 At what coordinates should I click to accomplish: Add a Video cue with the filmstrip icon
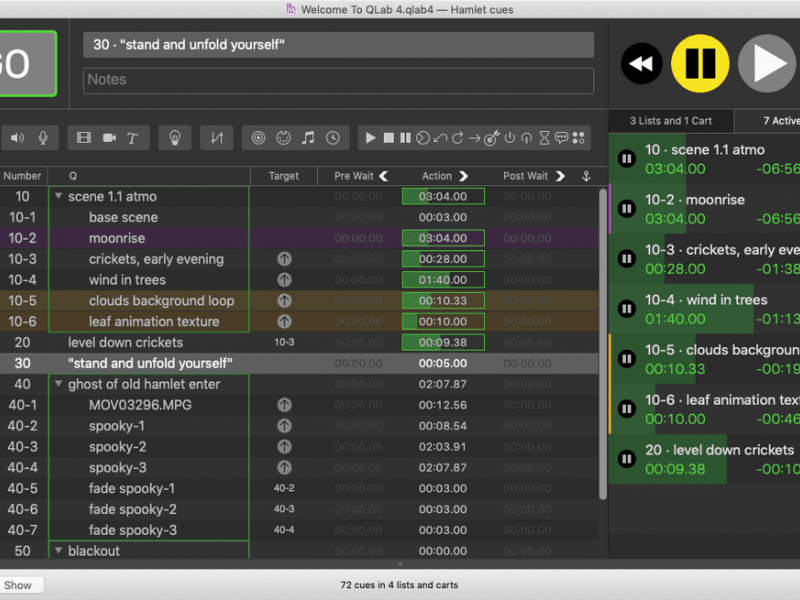click(84, 138)
